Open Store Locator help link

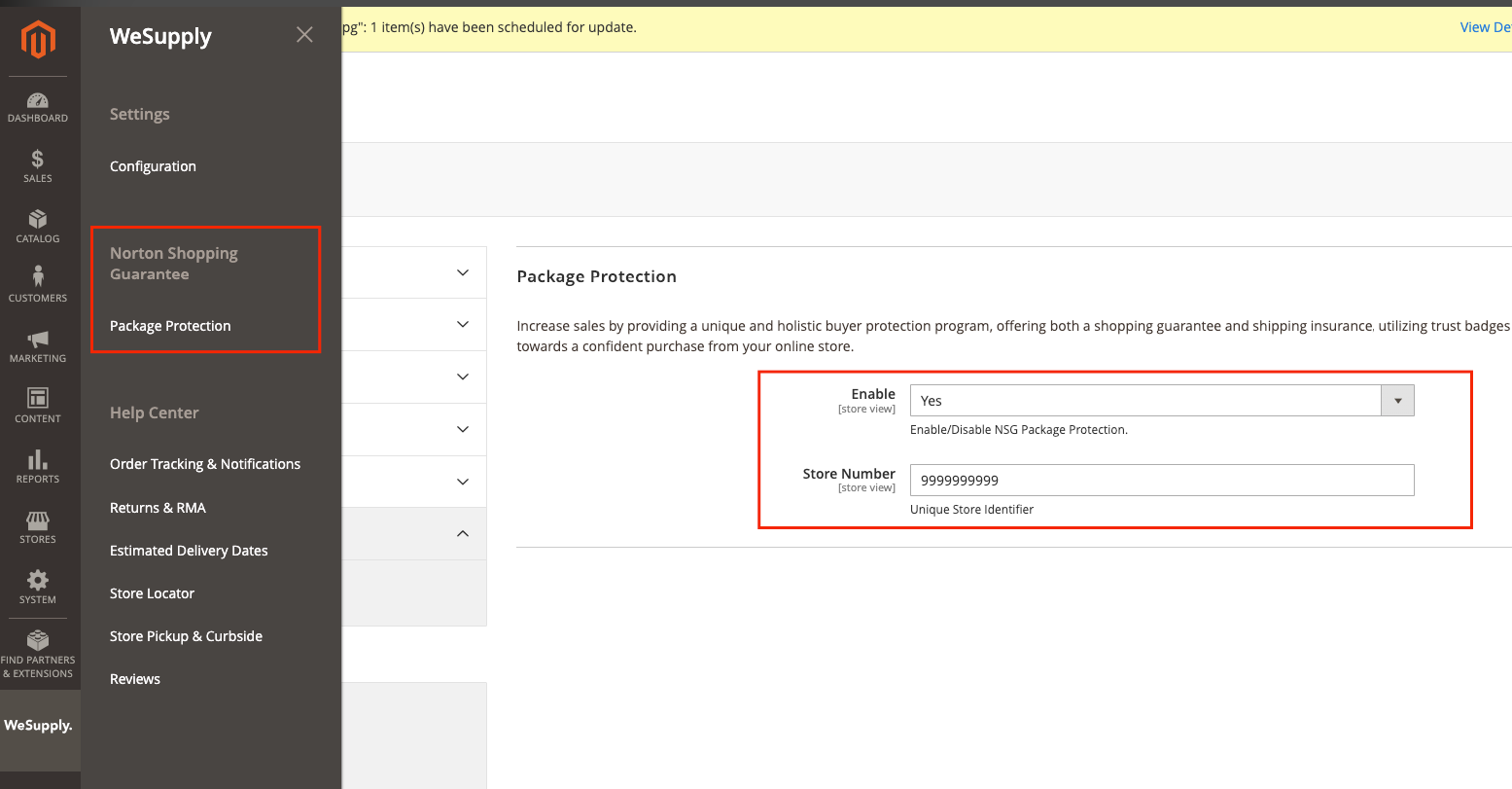tap(152, 593)
